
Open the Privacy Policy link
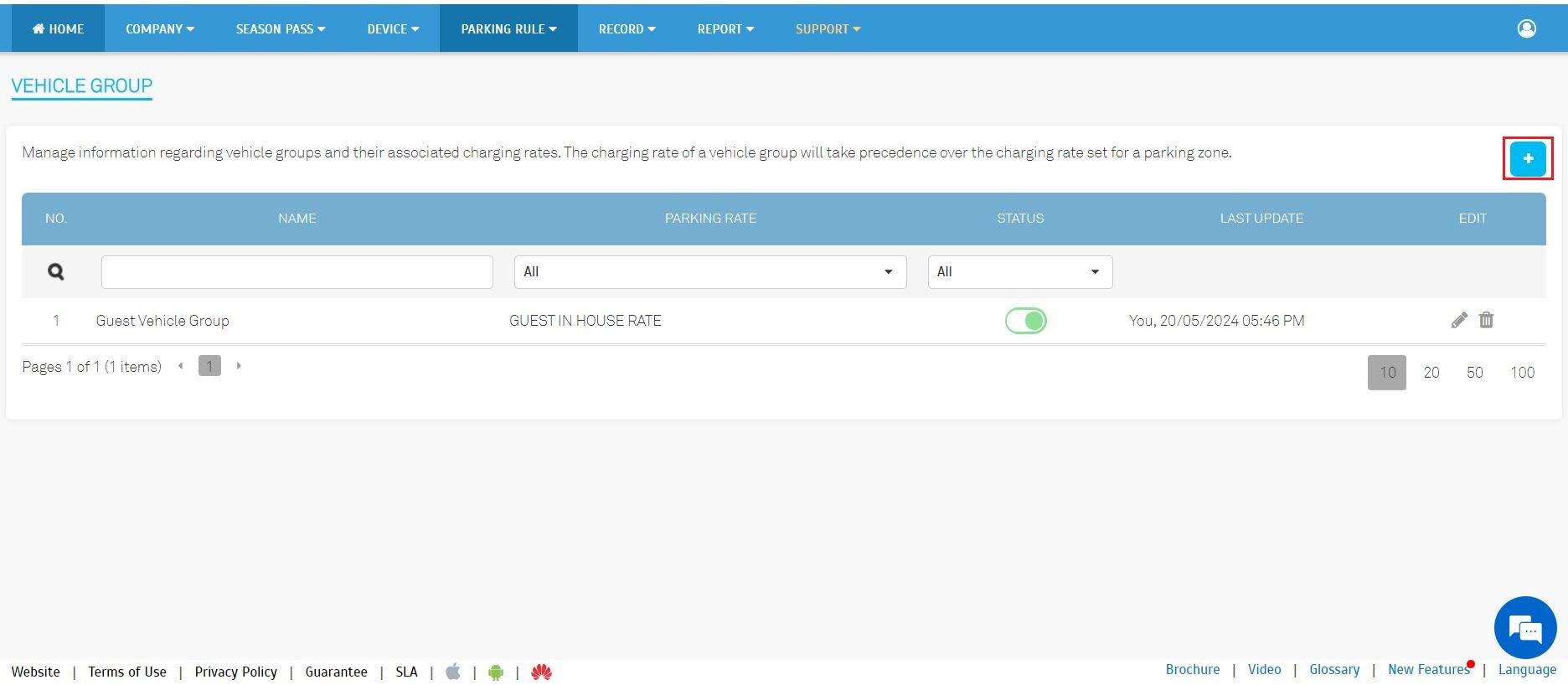(235, 672)
